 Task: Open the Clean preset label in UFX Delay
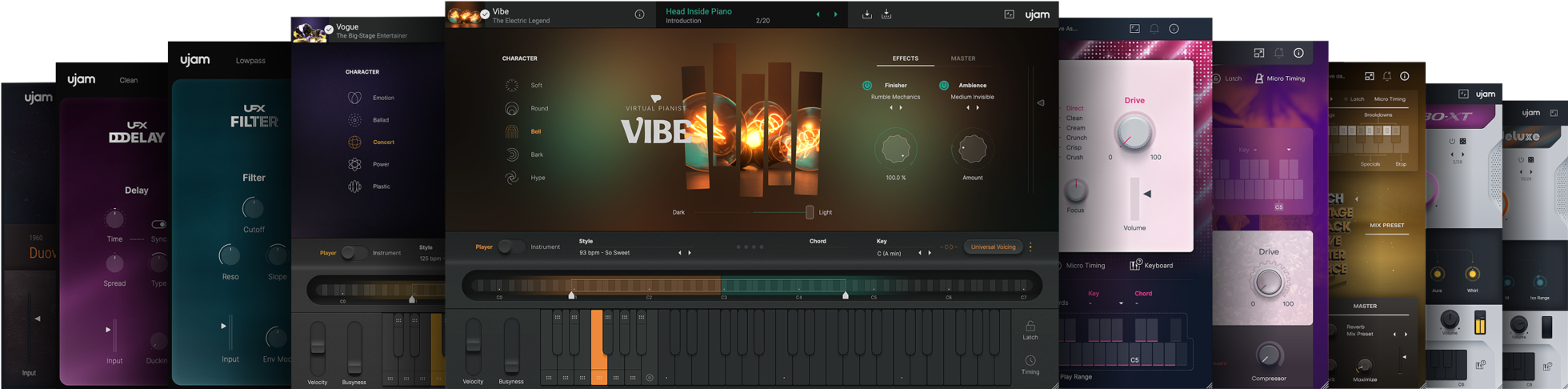click(129, 80)
